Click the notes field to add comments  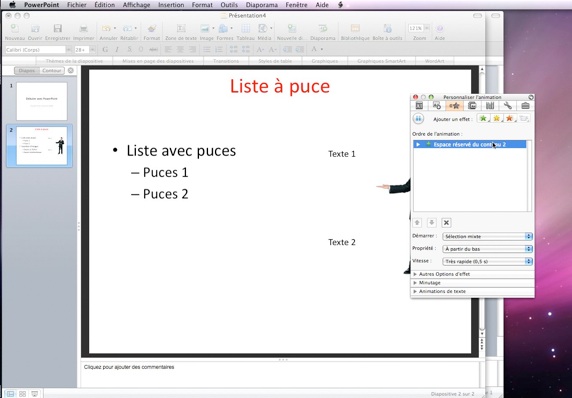[x=279, y=374]
